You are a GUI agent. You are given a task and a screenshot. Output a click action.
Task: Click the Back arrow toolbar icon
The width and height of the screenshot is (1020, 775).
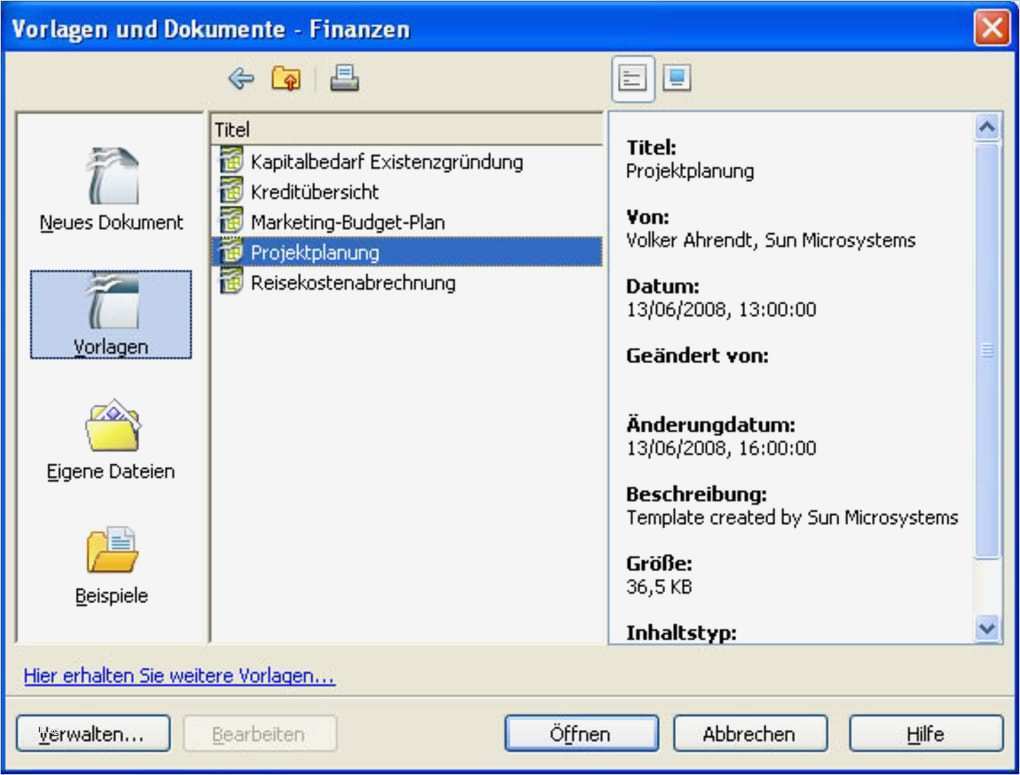click(241, 79)
